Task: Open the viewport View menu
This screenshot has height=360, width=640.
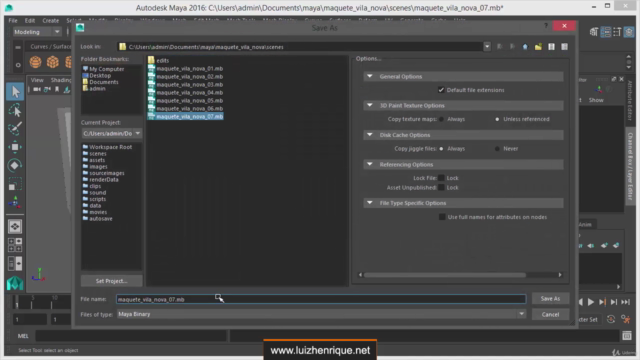Action: (x=37, y=80)
